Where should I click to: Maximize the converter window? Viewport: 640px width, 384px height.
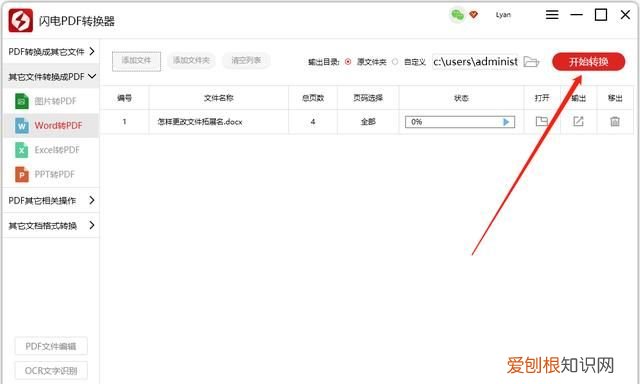pyautogui.click(x=601, y=15)
